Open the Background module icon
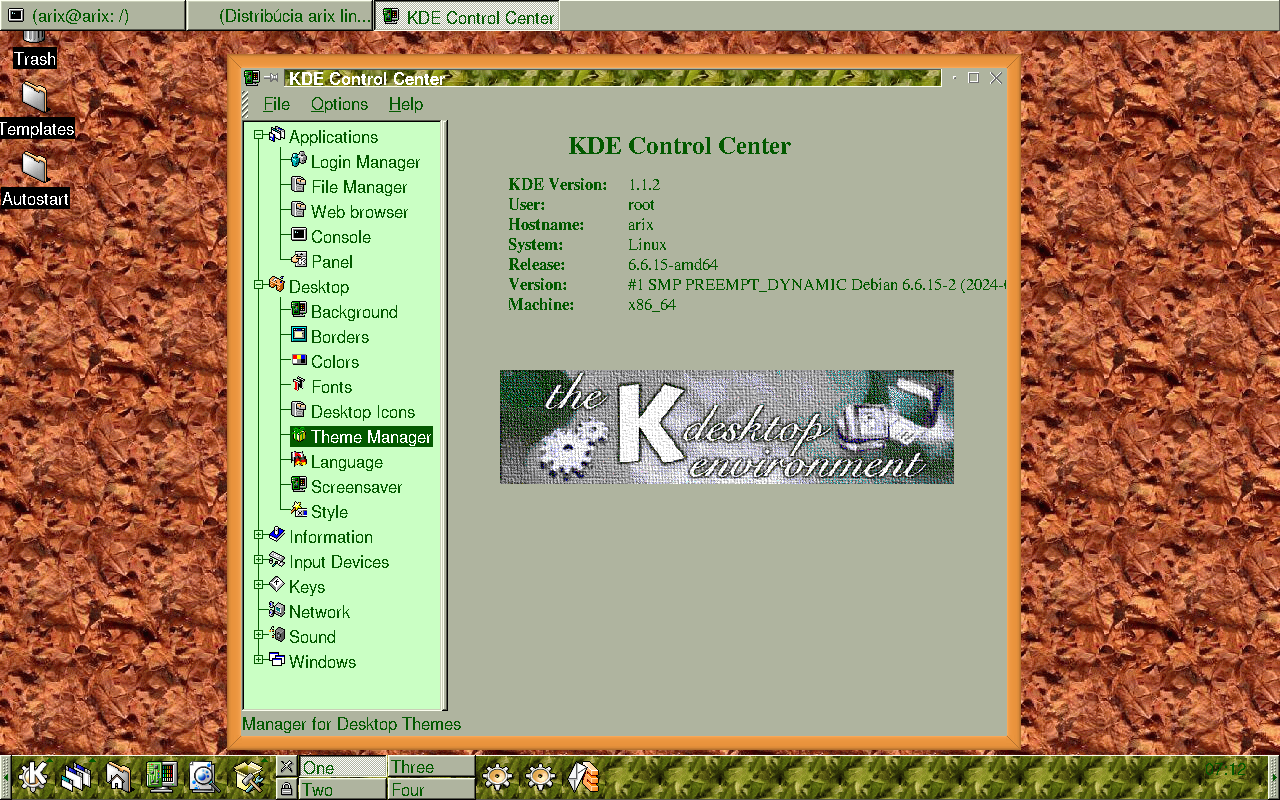Viewport: 1280px width, 800px height. coord(298,310)
